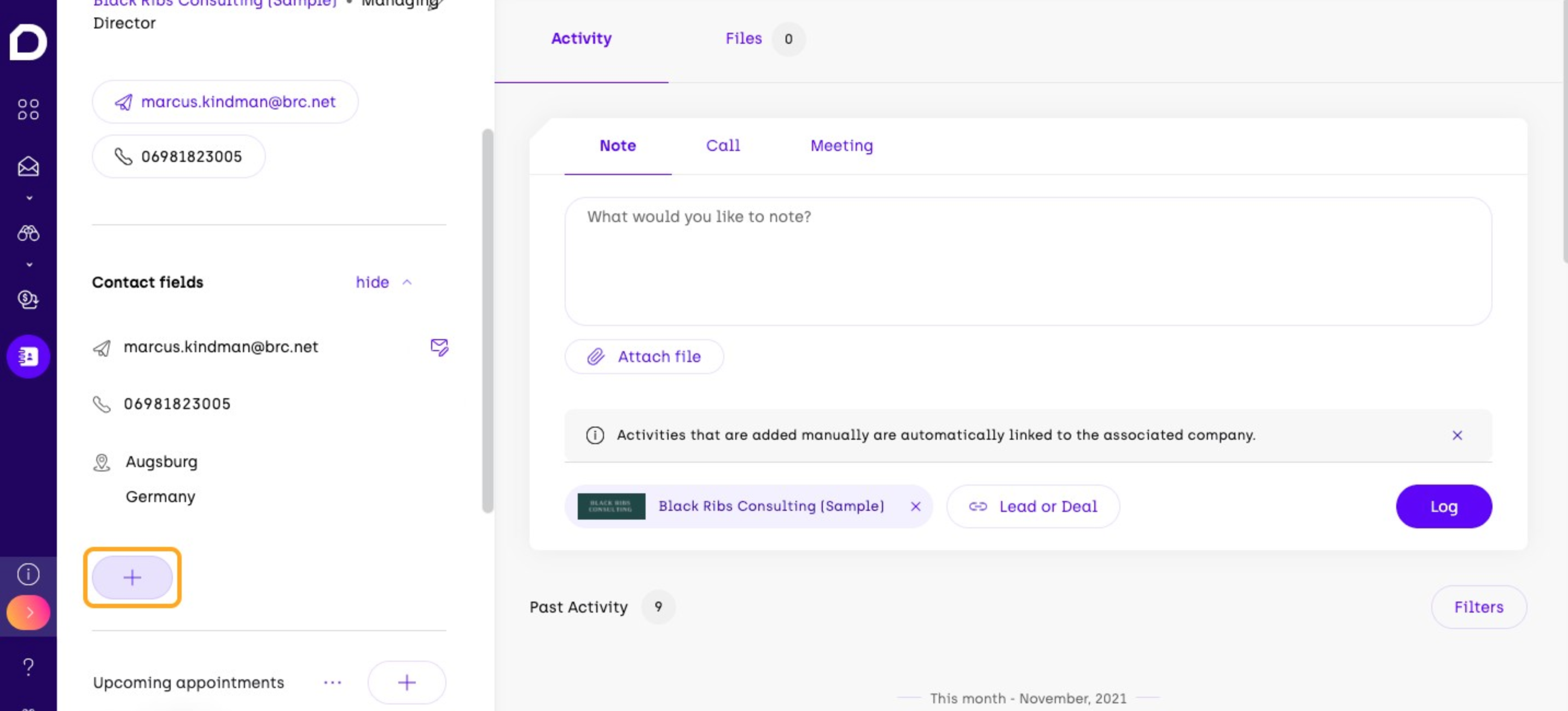Remove Black Ribs Consulting company tag
Screen dimensions: 1568x711
coord(915,506)
